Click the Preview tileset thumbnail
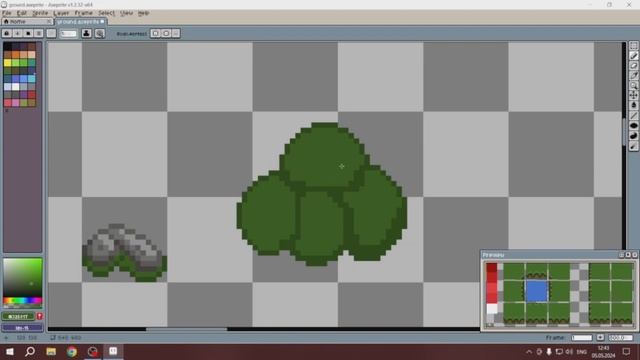Viewport: 640px width, 360px height. coord(559,295)
